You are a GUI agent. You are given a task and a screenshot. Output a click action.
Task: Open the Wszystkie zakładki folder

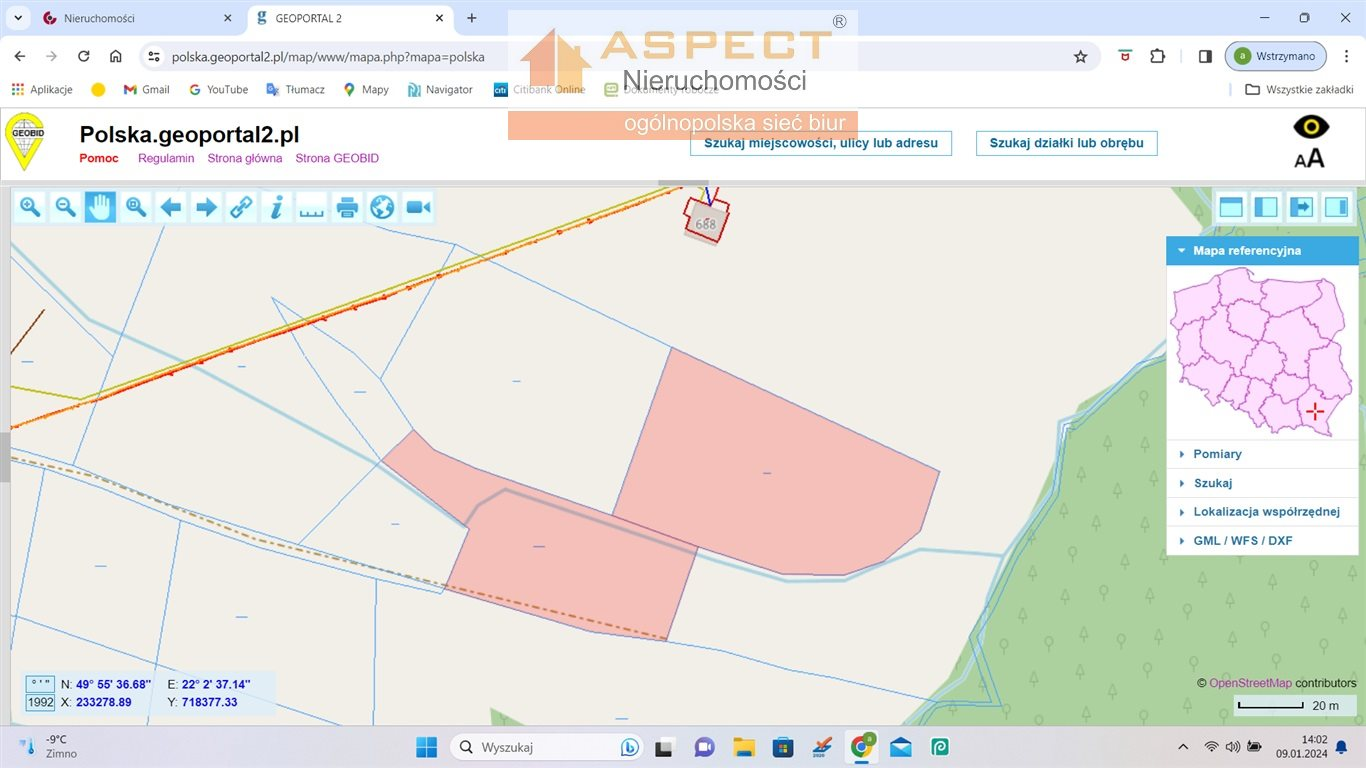click(1298, 89)
